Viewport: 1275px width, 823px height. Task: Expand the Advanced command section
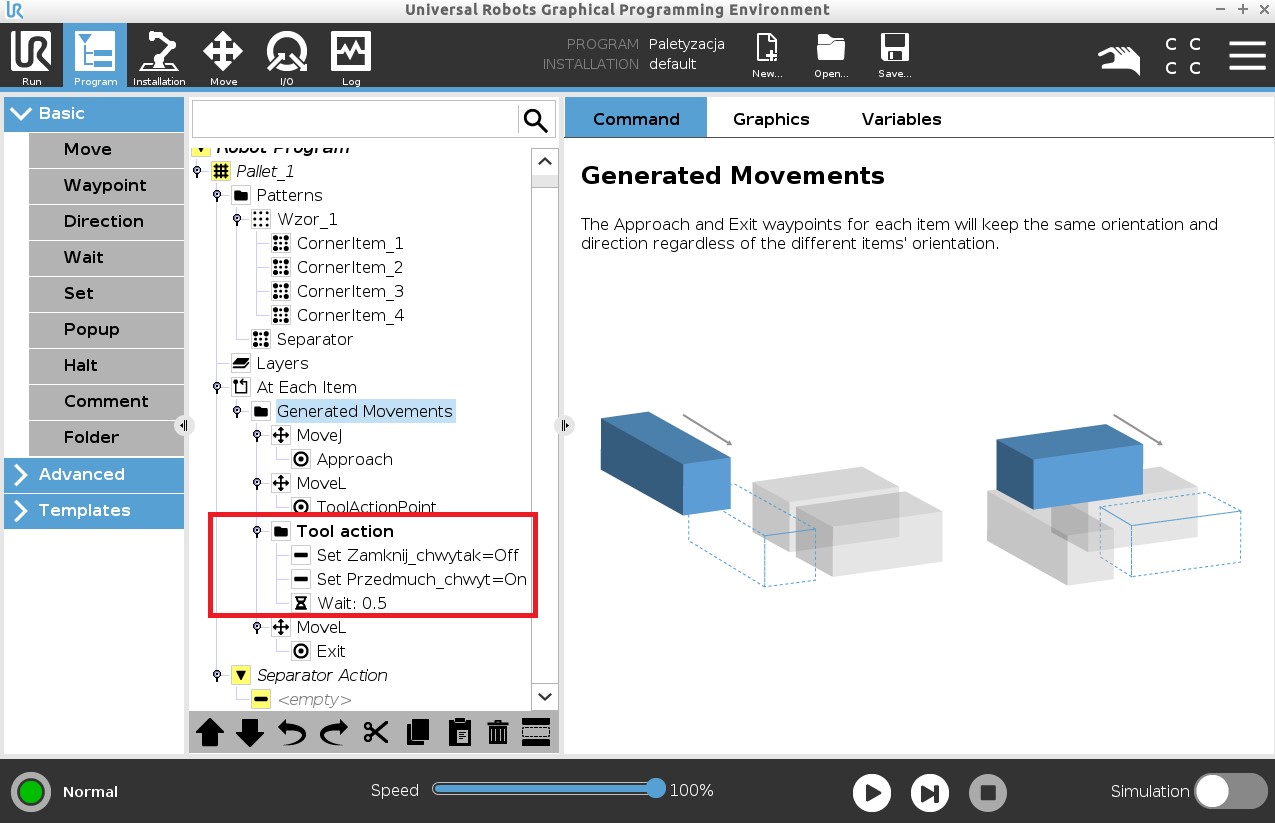click(x=94, y=474)
